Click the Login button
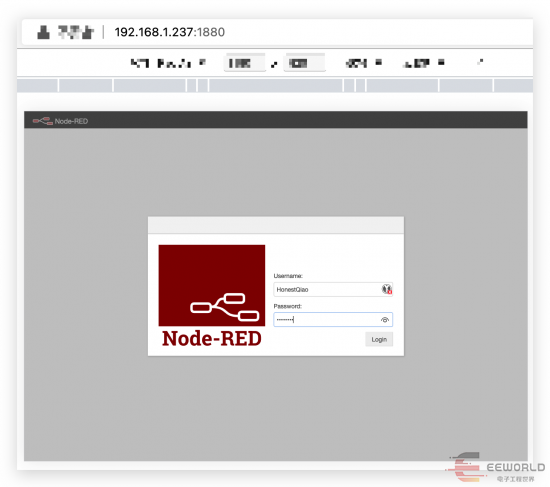This screenshot has height=487, width=550. pos(379,339)
